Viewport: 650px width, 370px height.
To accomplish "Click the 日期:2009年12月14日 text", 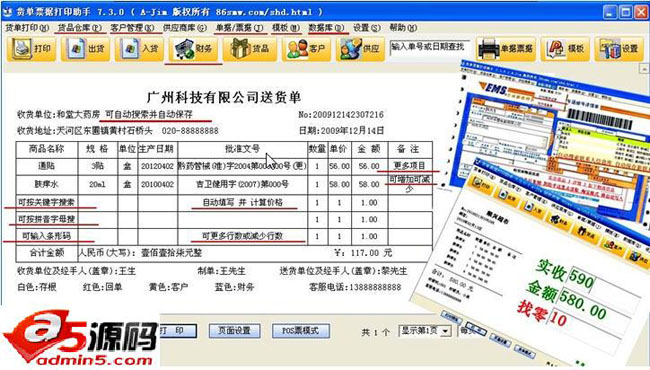I will (x=341, y=131).
